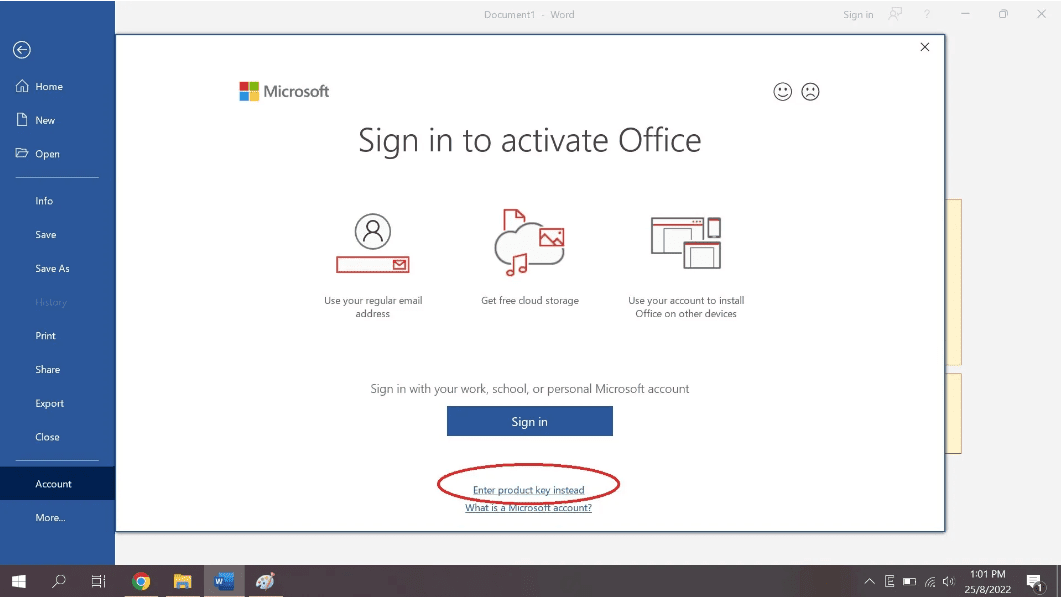Expand More… options in the sidebar

[50, 518]
